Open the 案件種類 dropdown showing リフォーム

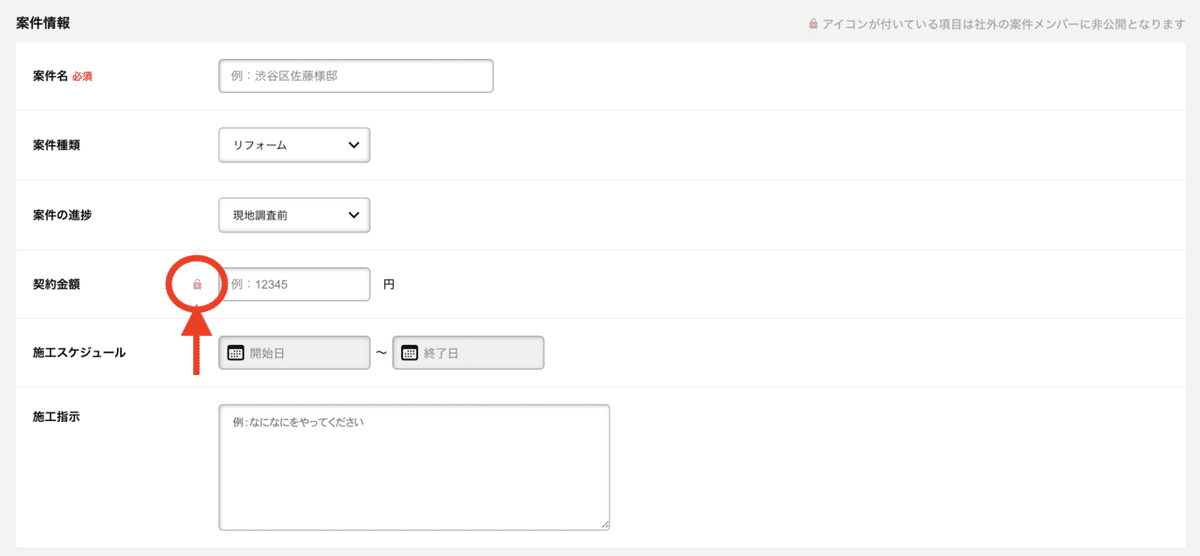pyautogui.click(x=294, y=145)
